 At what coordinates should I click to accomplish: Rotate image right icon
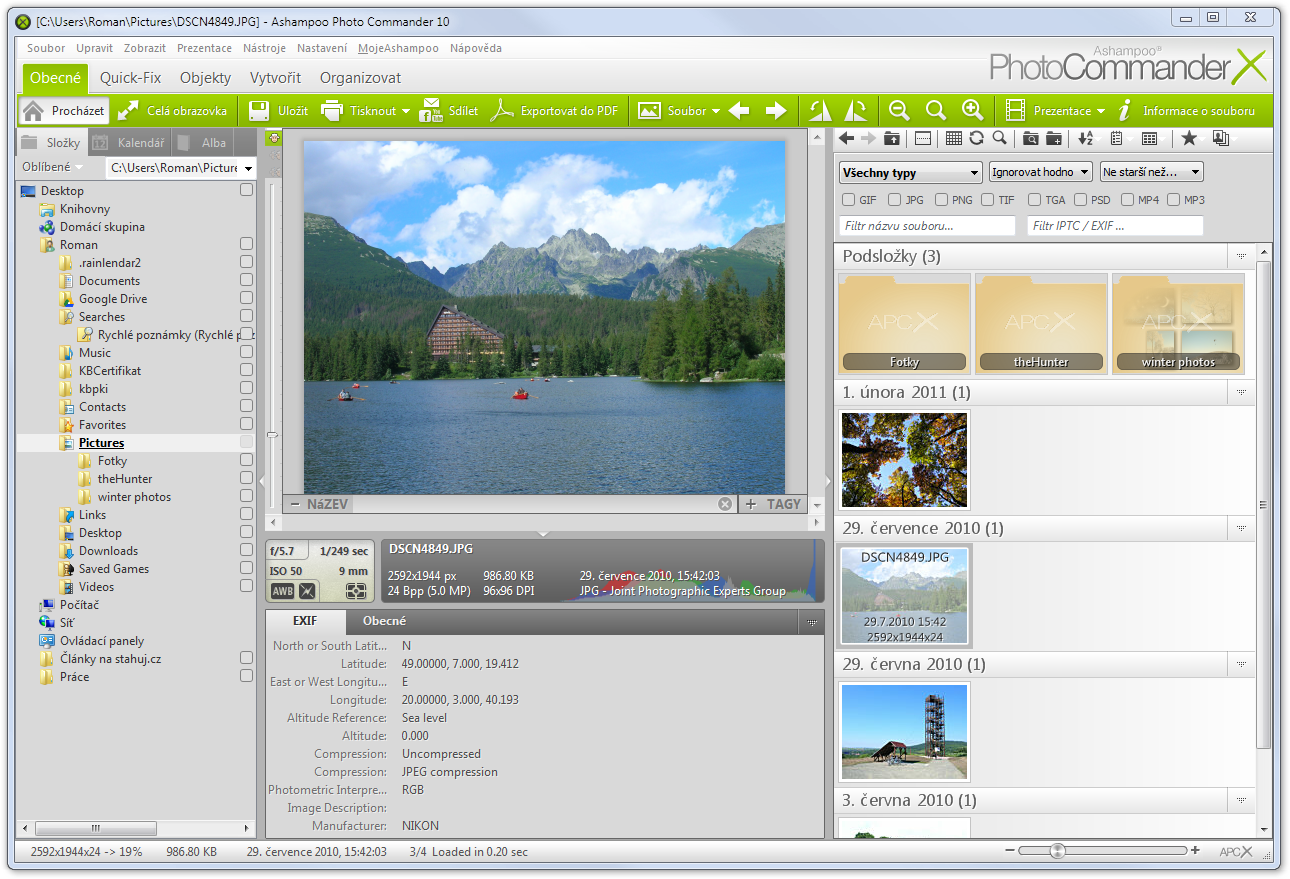point(856,111)
